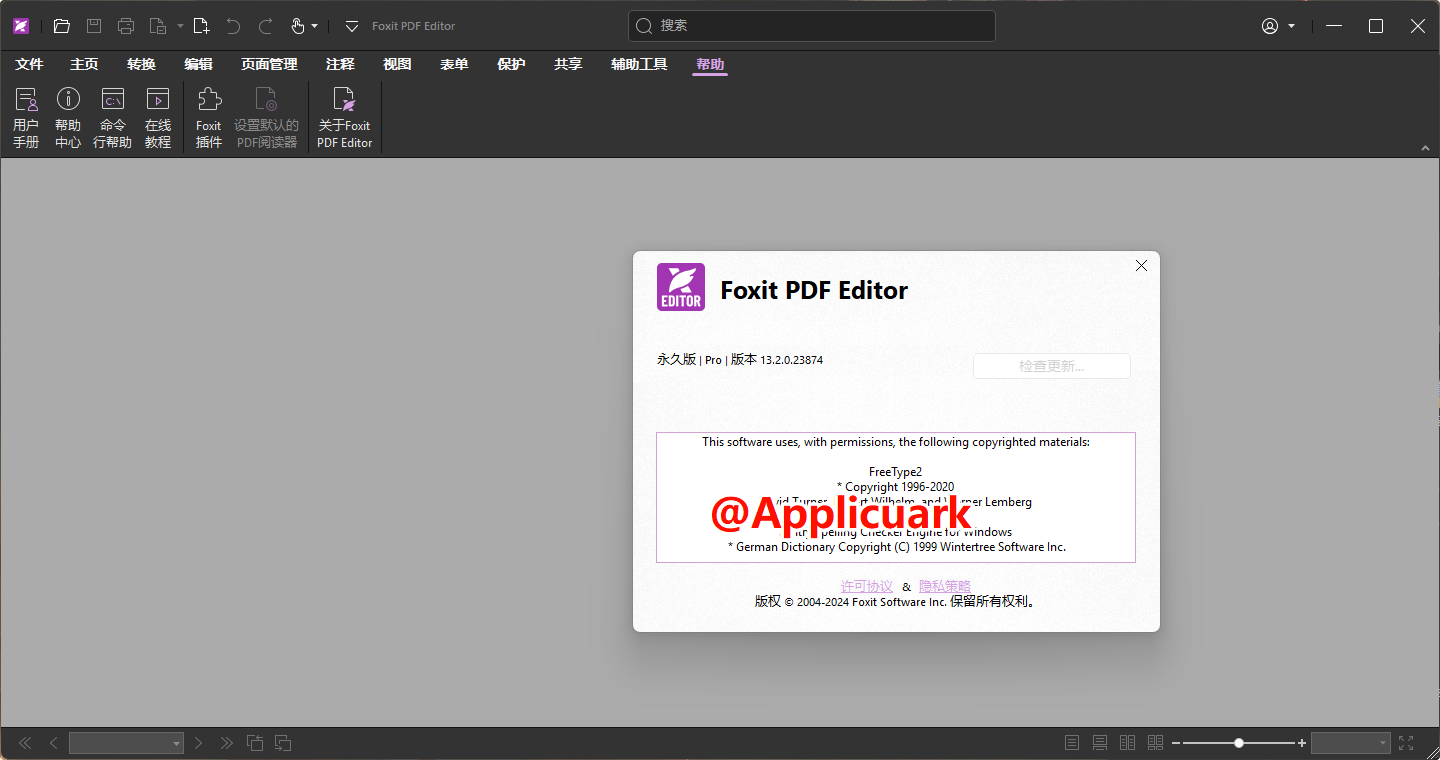The width and height of the screenshot is (1440, 760).
Task: Click the zoom slider handle
Action: click(x=1239, y=743)
